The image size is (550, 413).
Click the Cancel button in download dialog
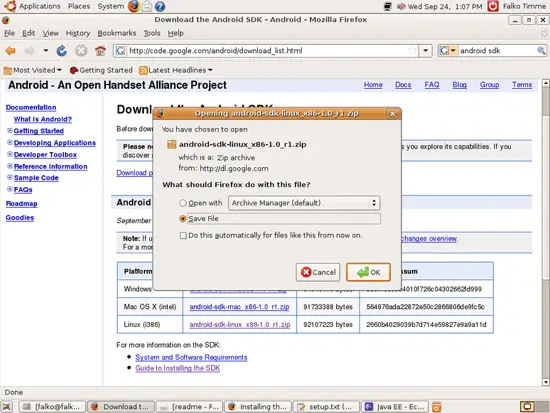coord(318,272)
